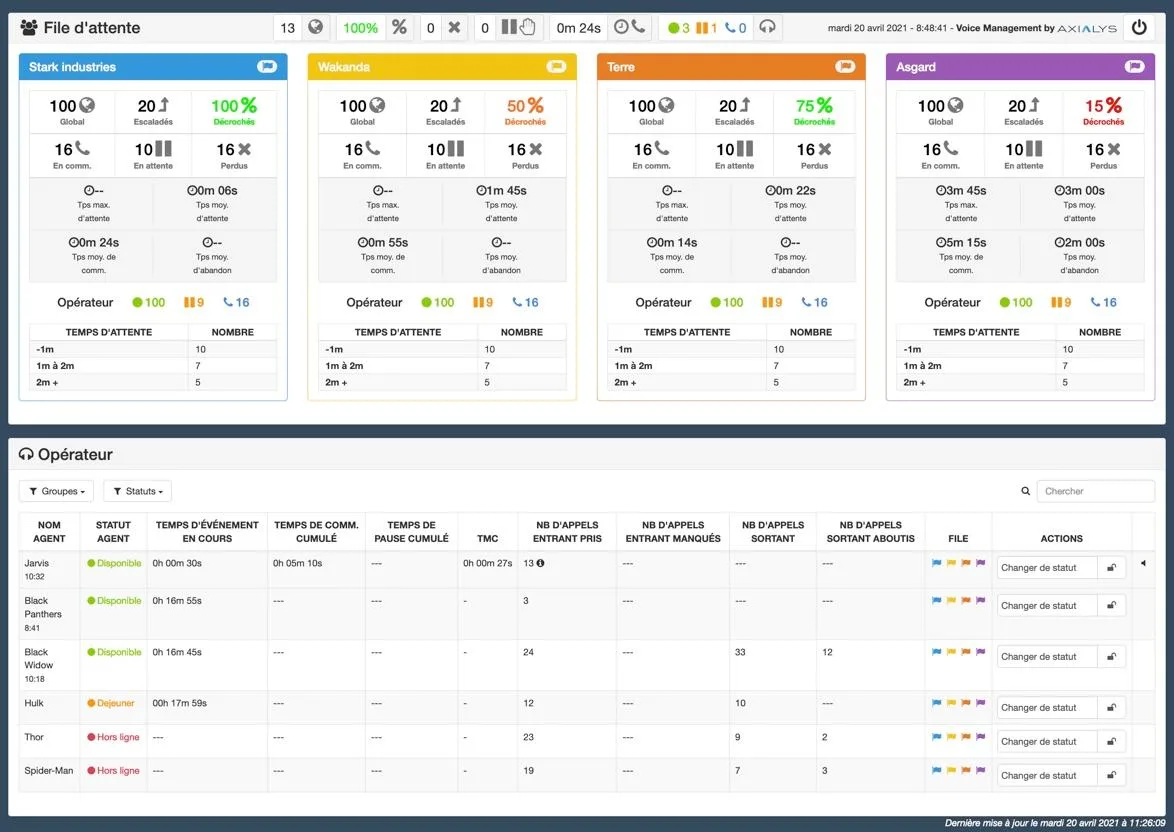Click the green 3 available counter in top bar
The width and height of the screenshot is (1174, 832).
[x=678, y=28]
